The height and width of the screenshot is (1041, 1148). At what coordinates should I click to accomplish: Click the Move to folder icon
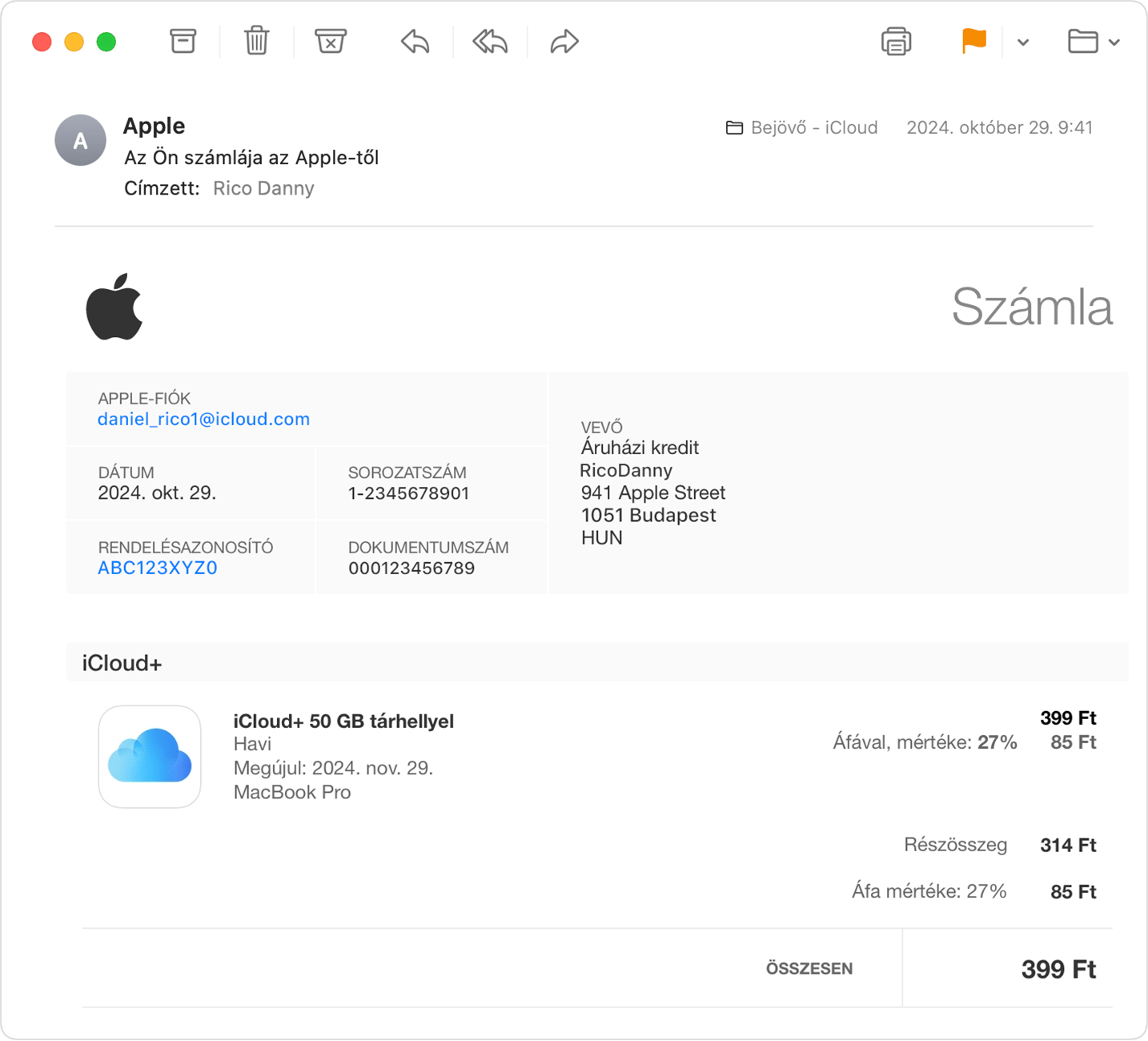pos(1082,41)
